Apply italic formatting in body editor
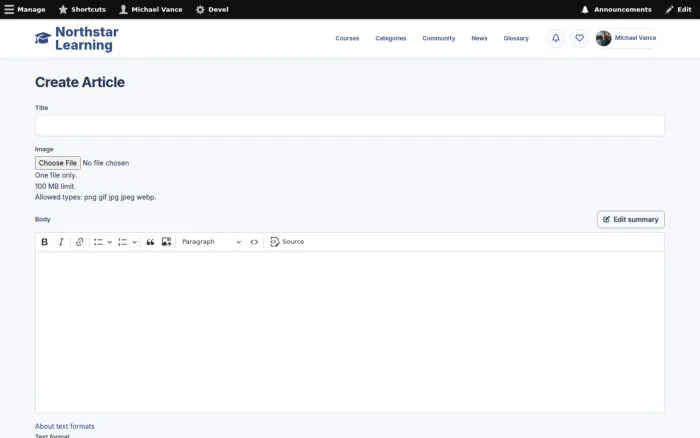Screen dimensions: 700x438 (x=61, y=242)
